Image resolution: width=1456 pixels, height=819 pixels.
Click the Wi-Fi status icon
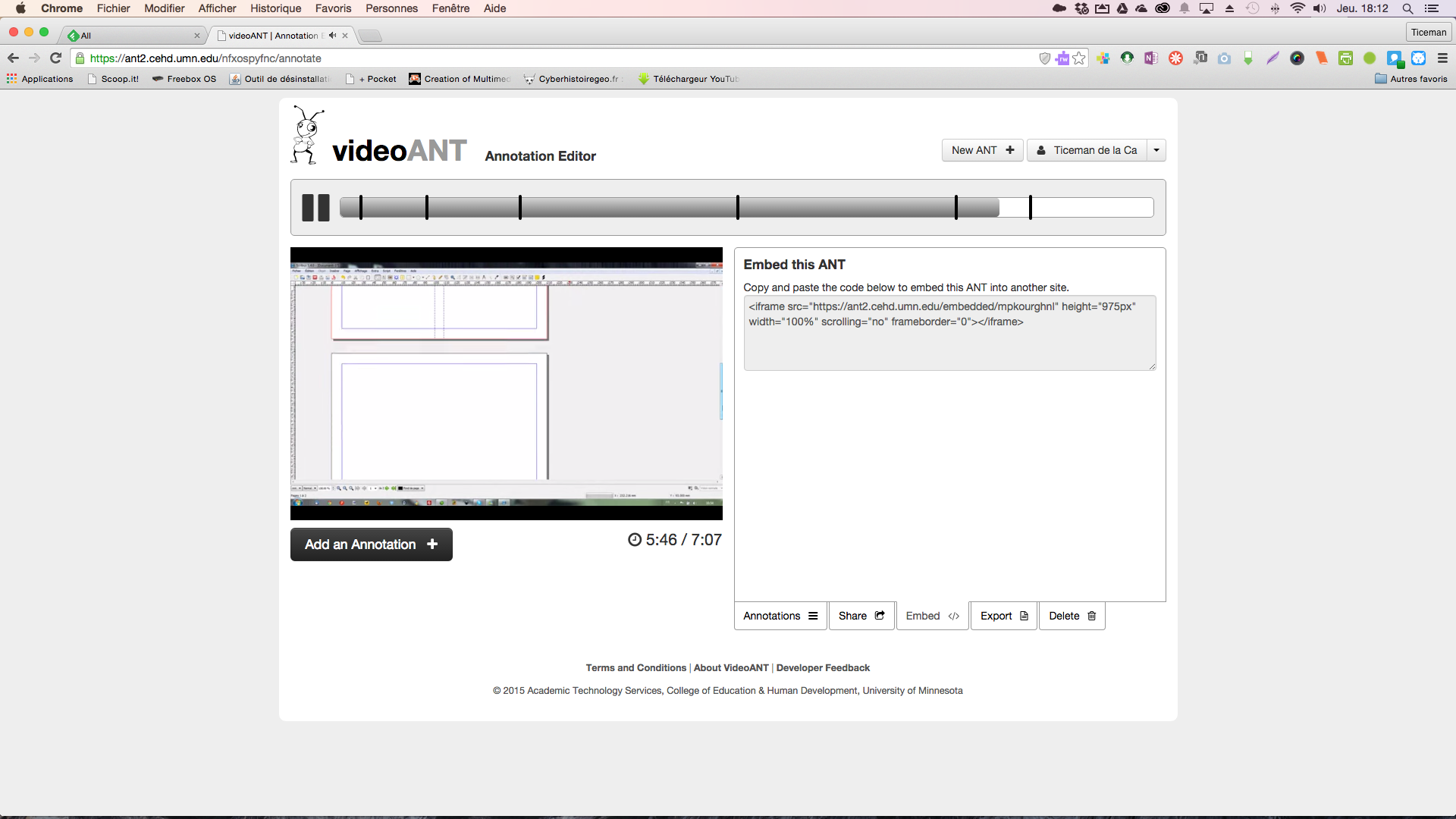click(x=1298, y=8)
